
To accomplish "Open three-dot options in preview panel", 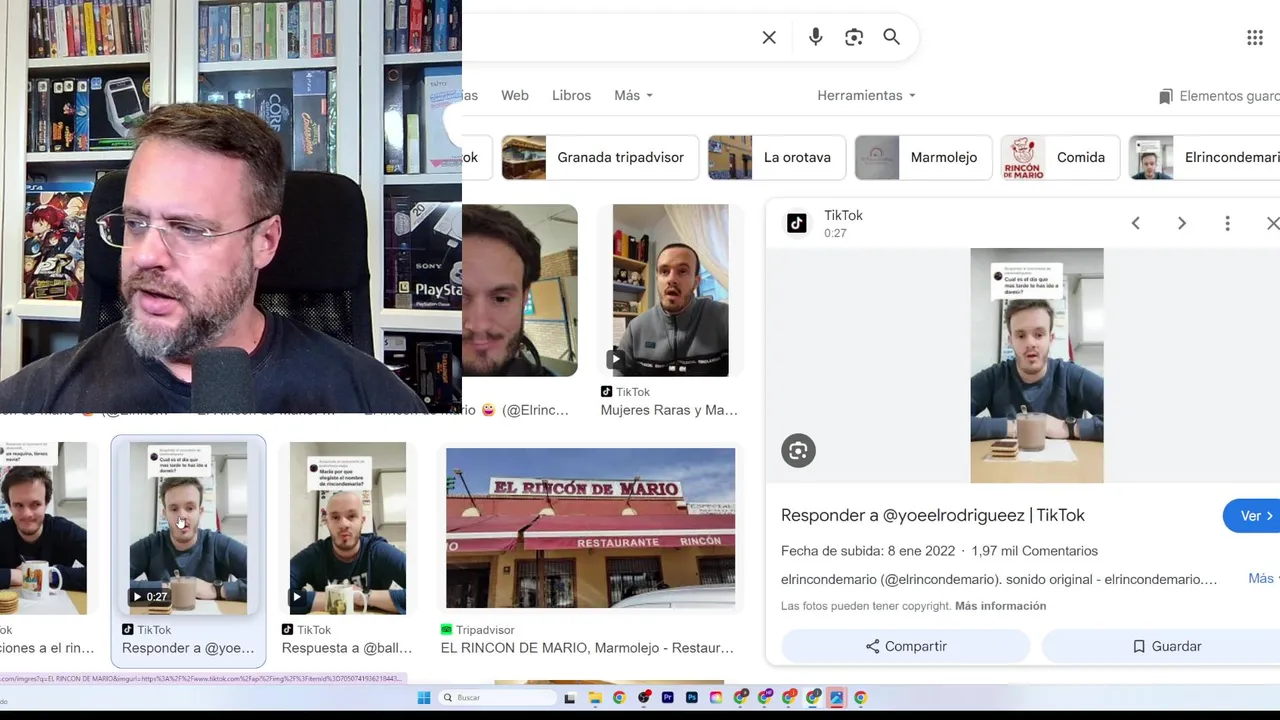I will tap(1228, 223).
